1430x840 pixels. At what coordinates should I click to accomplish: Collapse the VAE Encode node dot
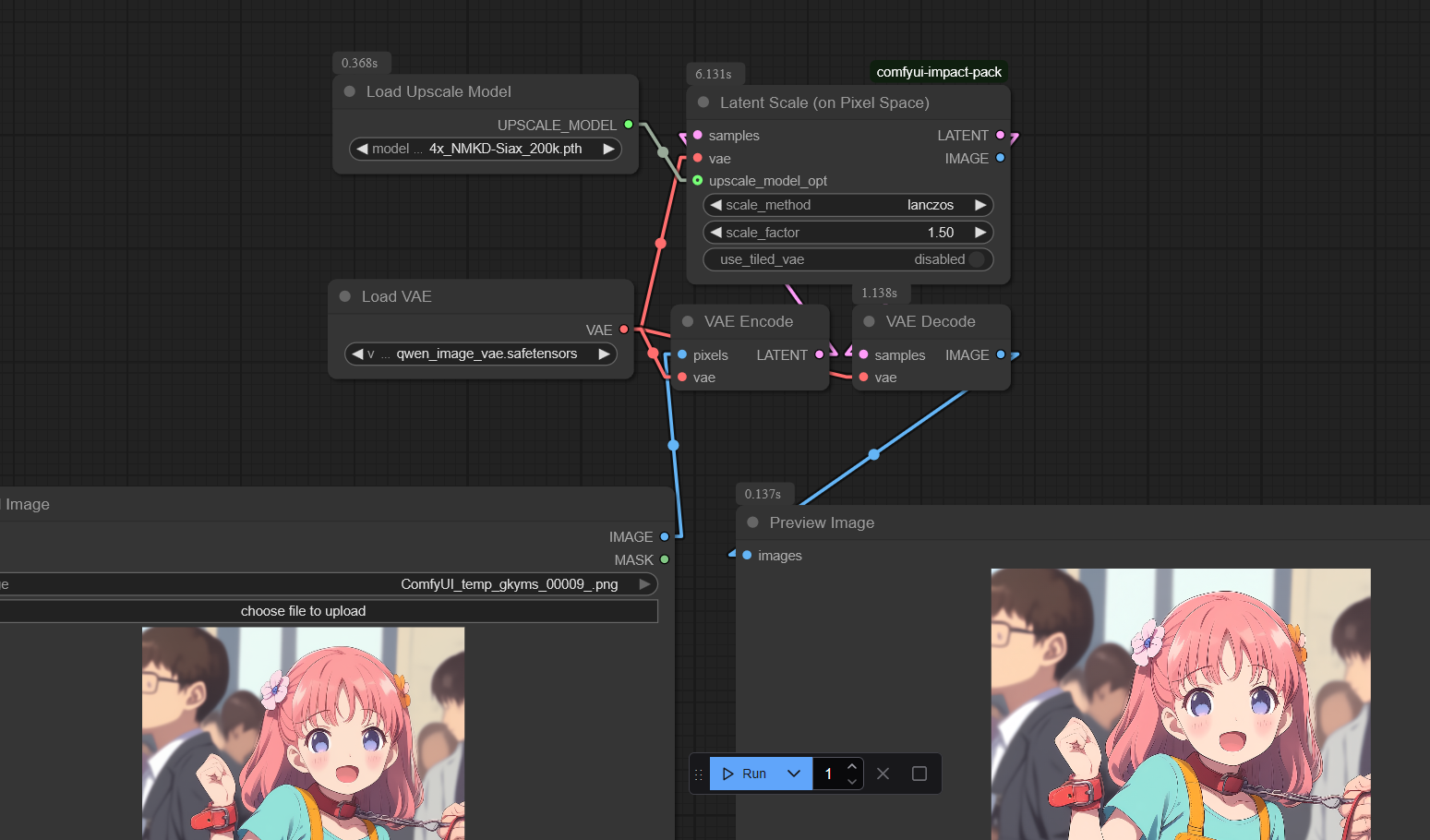coord(688,321)
